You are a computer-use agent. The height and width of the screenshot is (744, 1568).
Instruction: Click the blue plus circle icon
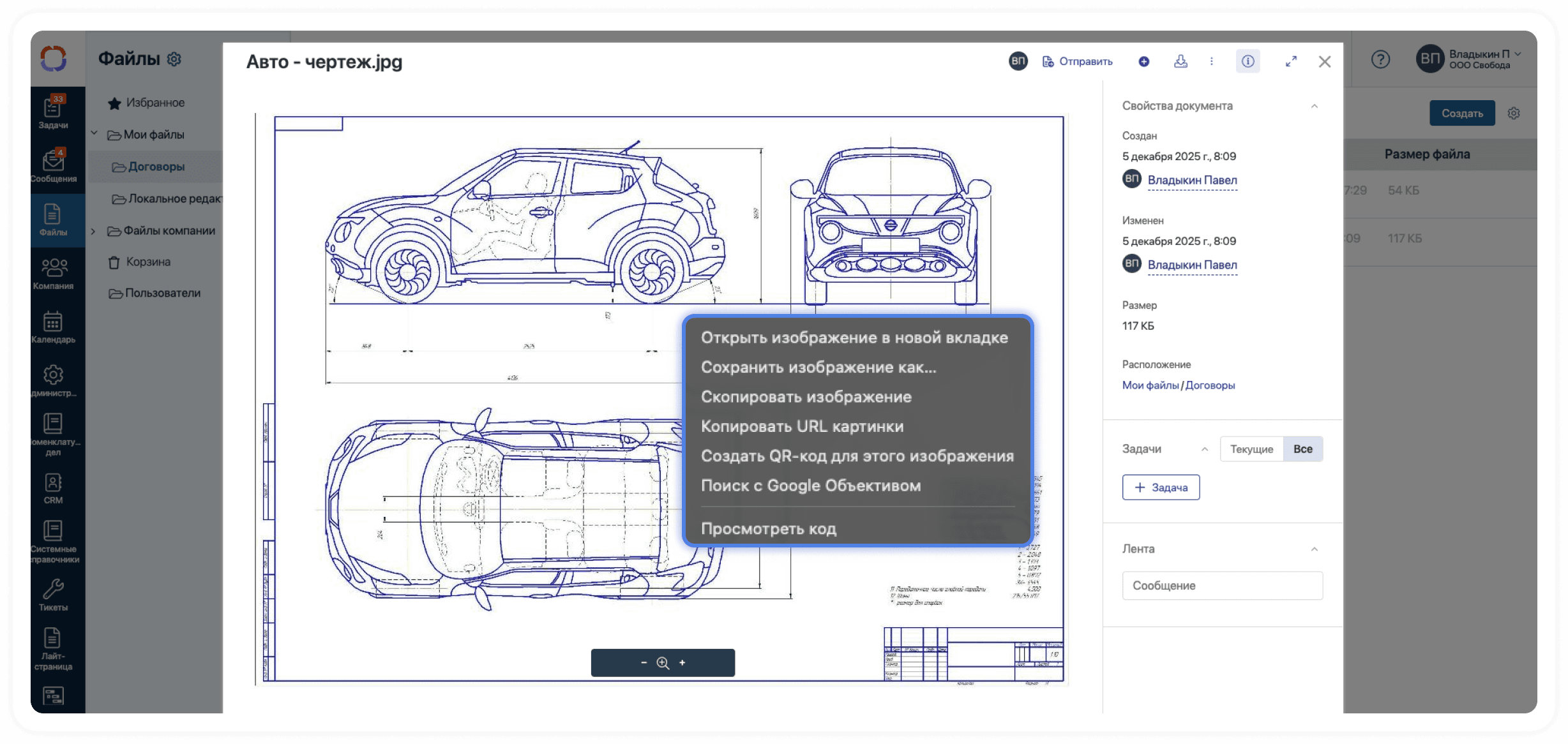click(1143, 61)
